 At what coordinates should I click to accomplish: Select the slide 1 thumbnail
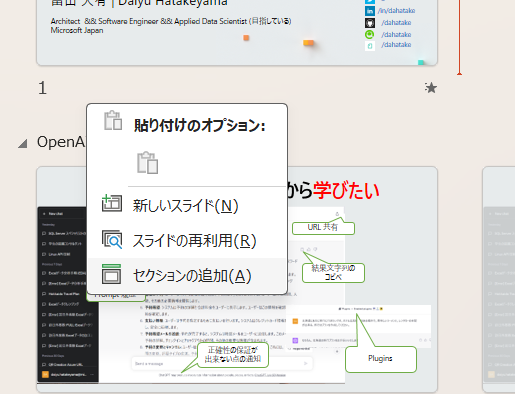(x=237, y=32)
